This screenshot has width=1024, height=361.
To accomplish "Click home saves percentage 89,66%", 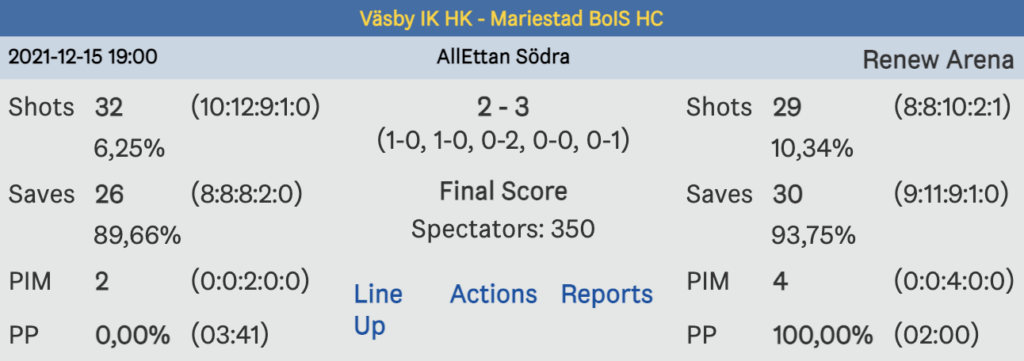I will (137, 235).
